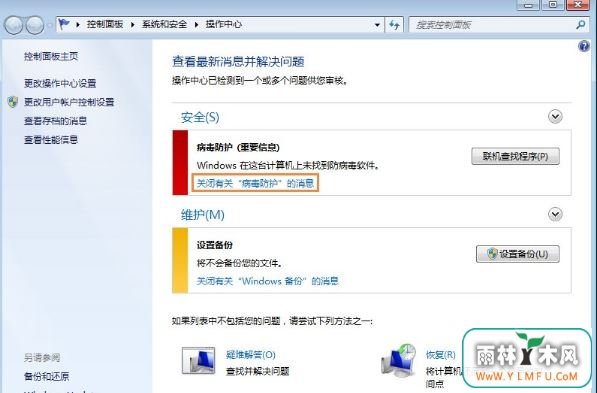
Task: Expand arrow before 控制面板 in breadcrumb
Action: (78, 25)
